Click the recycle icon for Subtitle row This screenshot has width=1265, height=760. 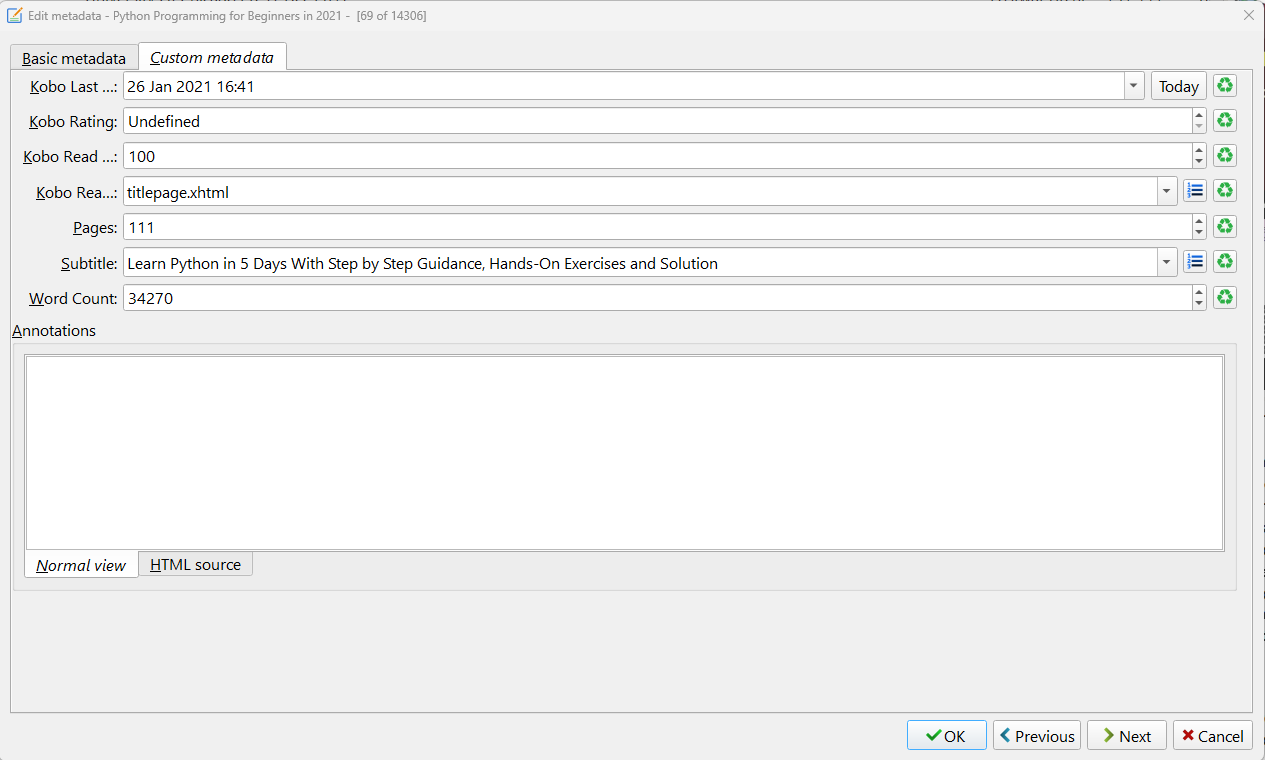[1224, 262]
